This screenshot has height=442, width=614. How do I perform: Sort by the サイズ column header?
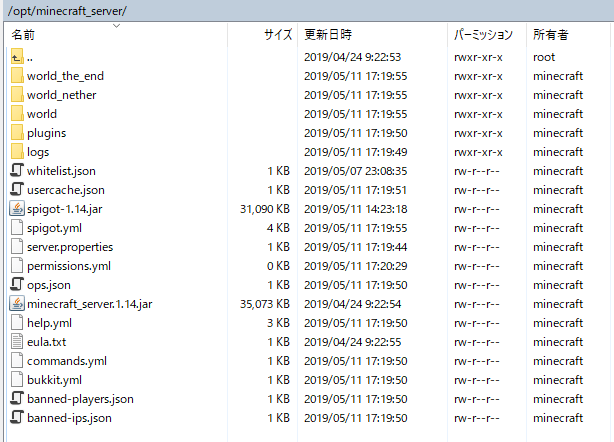[x=277, y=34]
